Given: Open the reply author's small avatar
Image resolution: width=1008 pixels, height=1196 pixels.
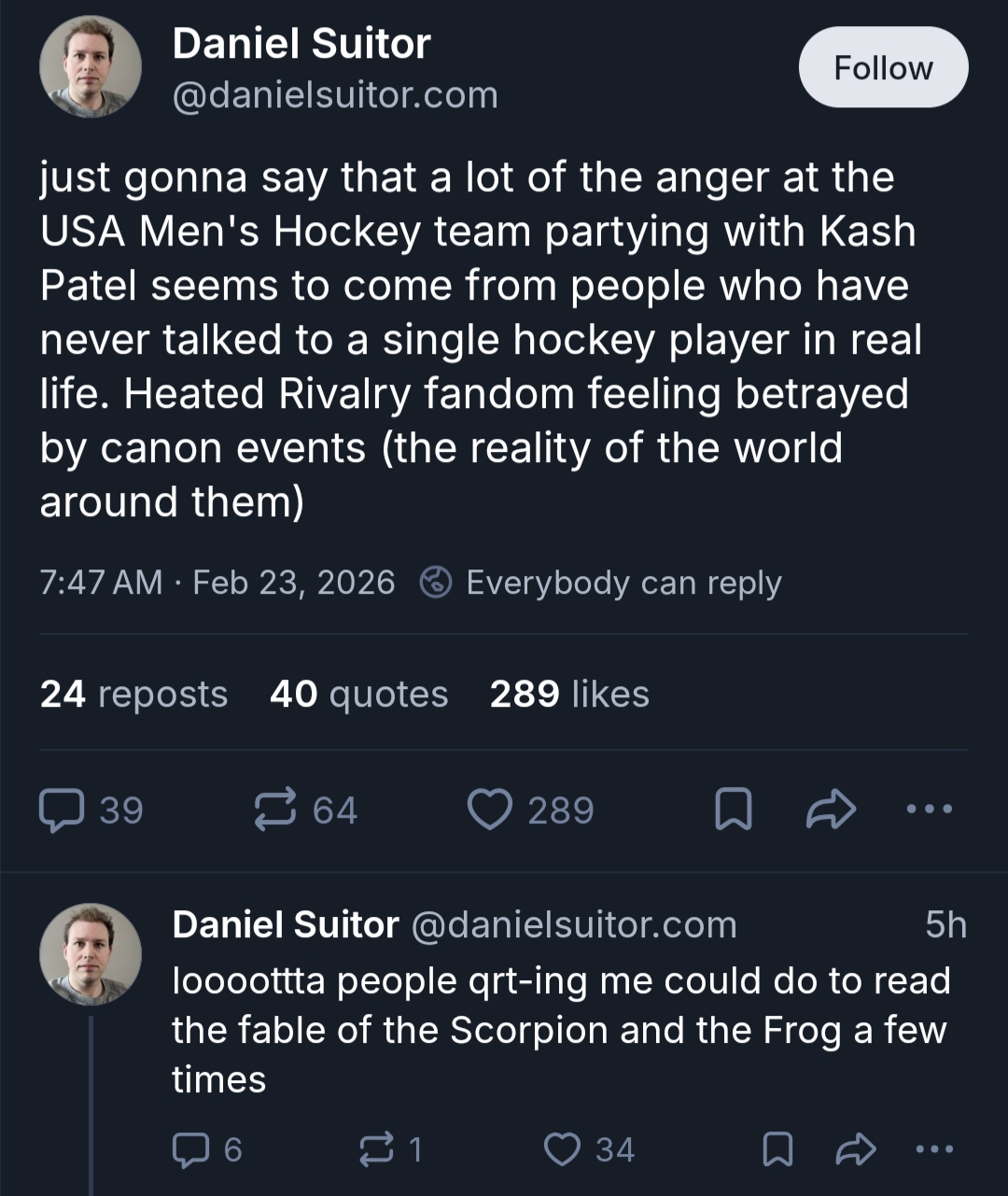Looking at the screenshot, I should coord(91,953).
